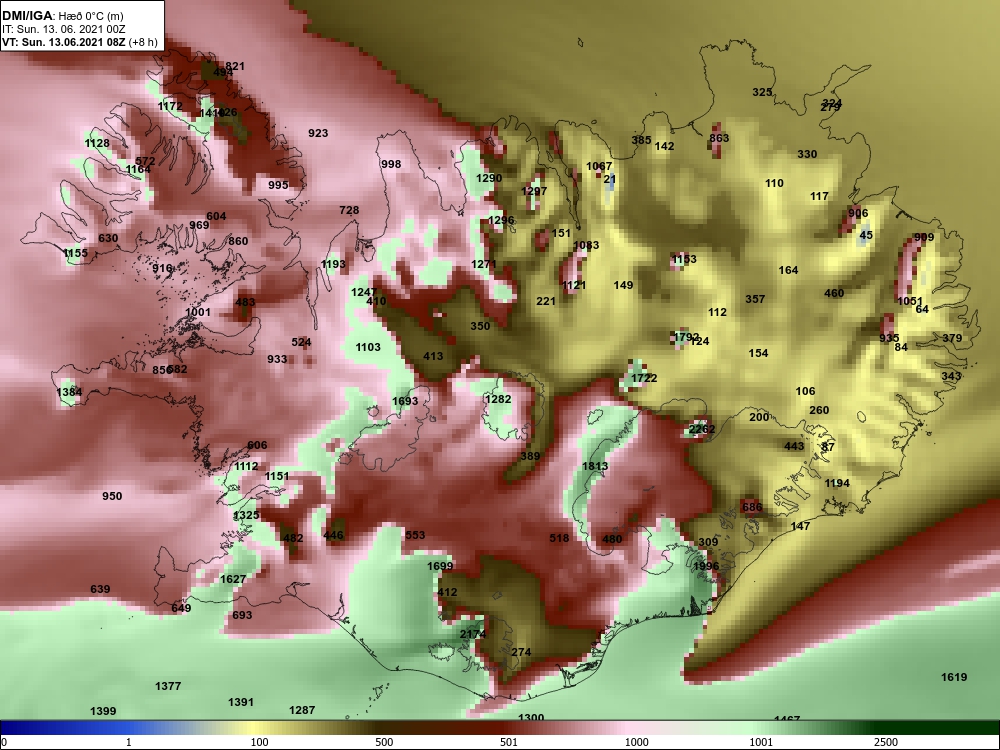Viewport: 1000px width, 750px height.
Task: Click the 'DMI/IGA: Hæð 0°C (m)' title text
Action: (62, 15)
